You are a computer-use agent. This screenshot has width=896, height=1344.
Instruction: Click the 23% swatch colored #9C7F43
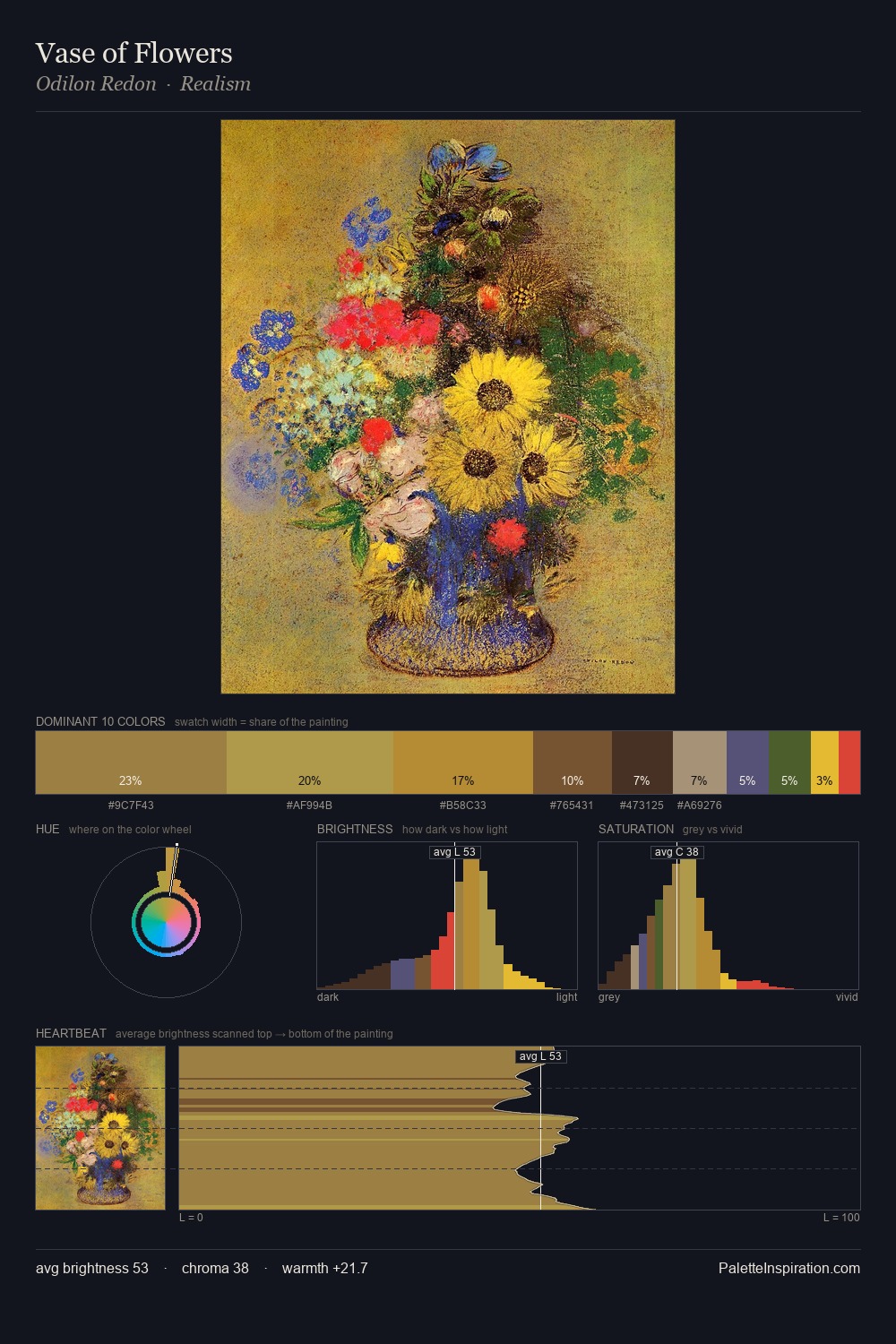pyautogui.click(x=131, y=762)
